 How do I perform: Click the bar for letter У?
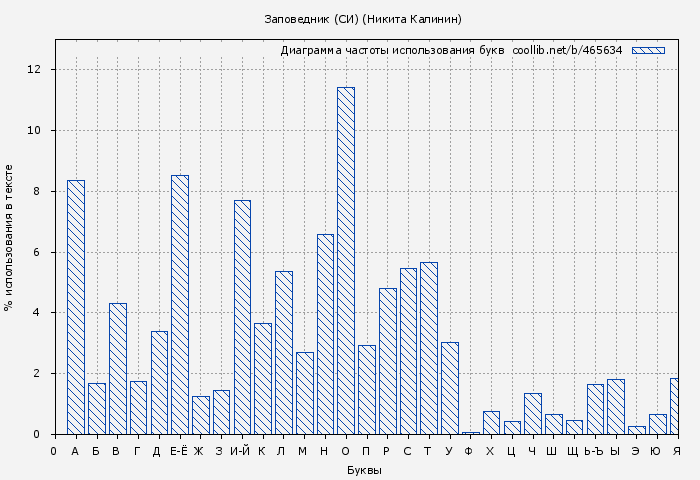(450, 388)
